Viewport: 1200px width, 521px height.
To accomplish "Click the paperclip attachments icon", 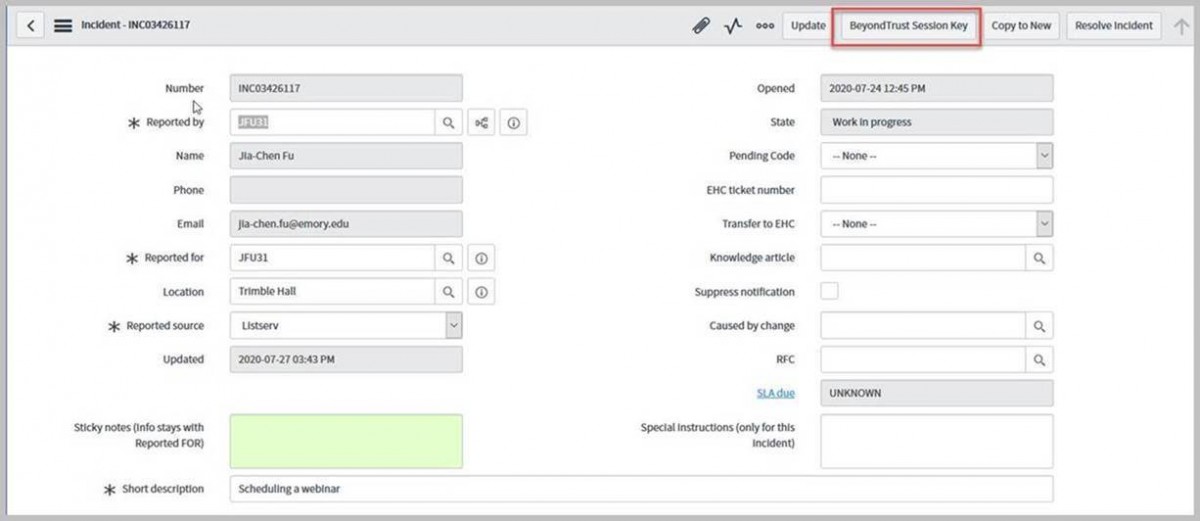I will 701,26.
